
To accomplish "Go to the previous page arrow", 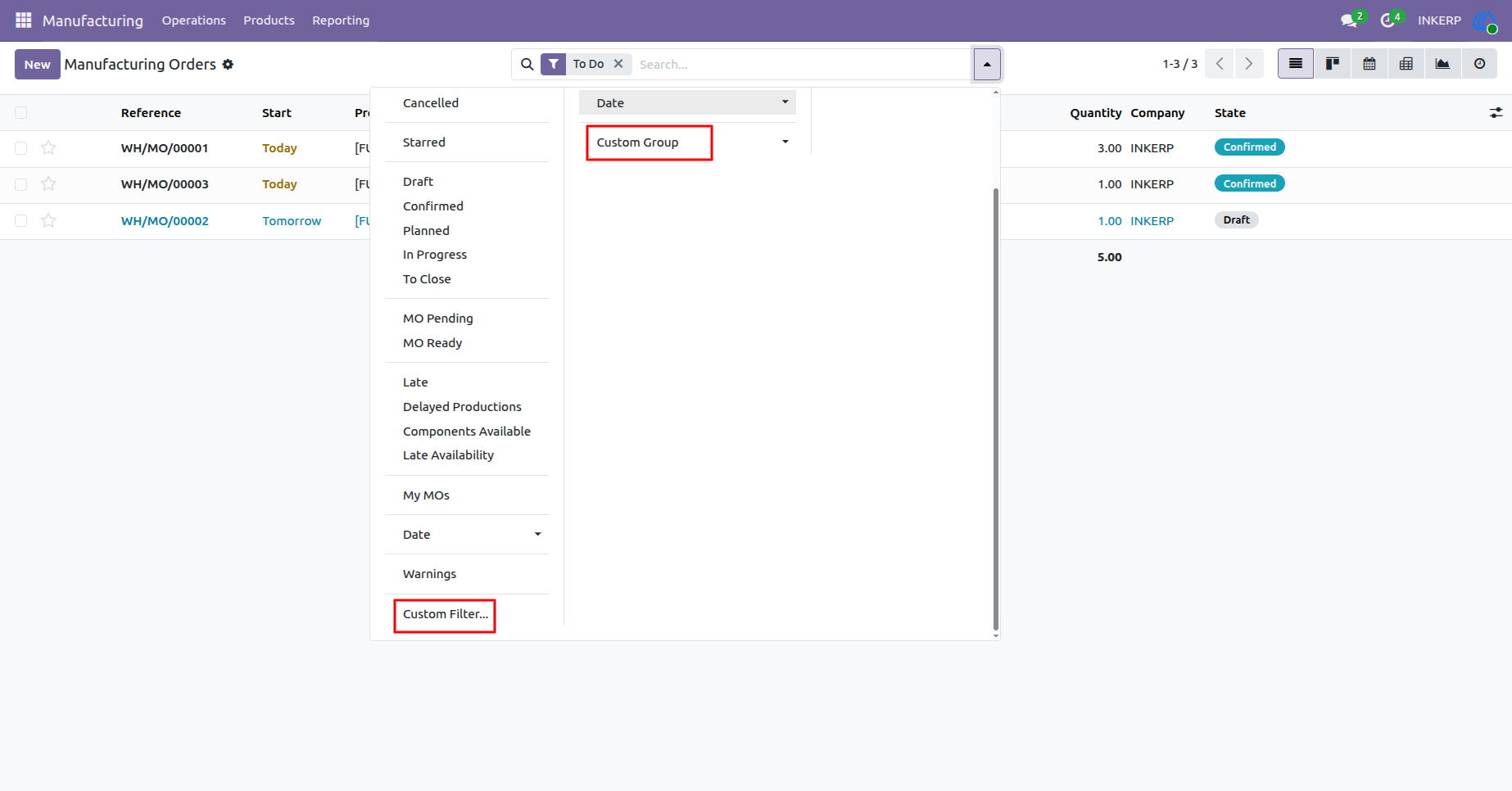I will [x=1220, y=64].
